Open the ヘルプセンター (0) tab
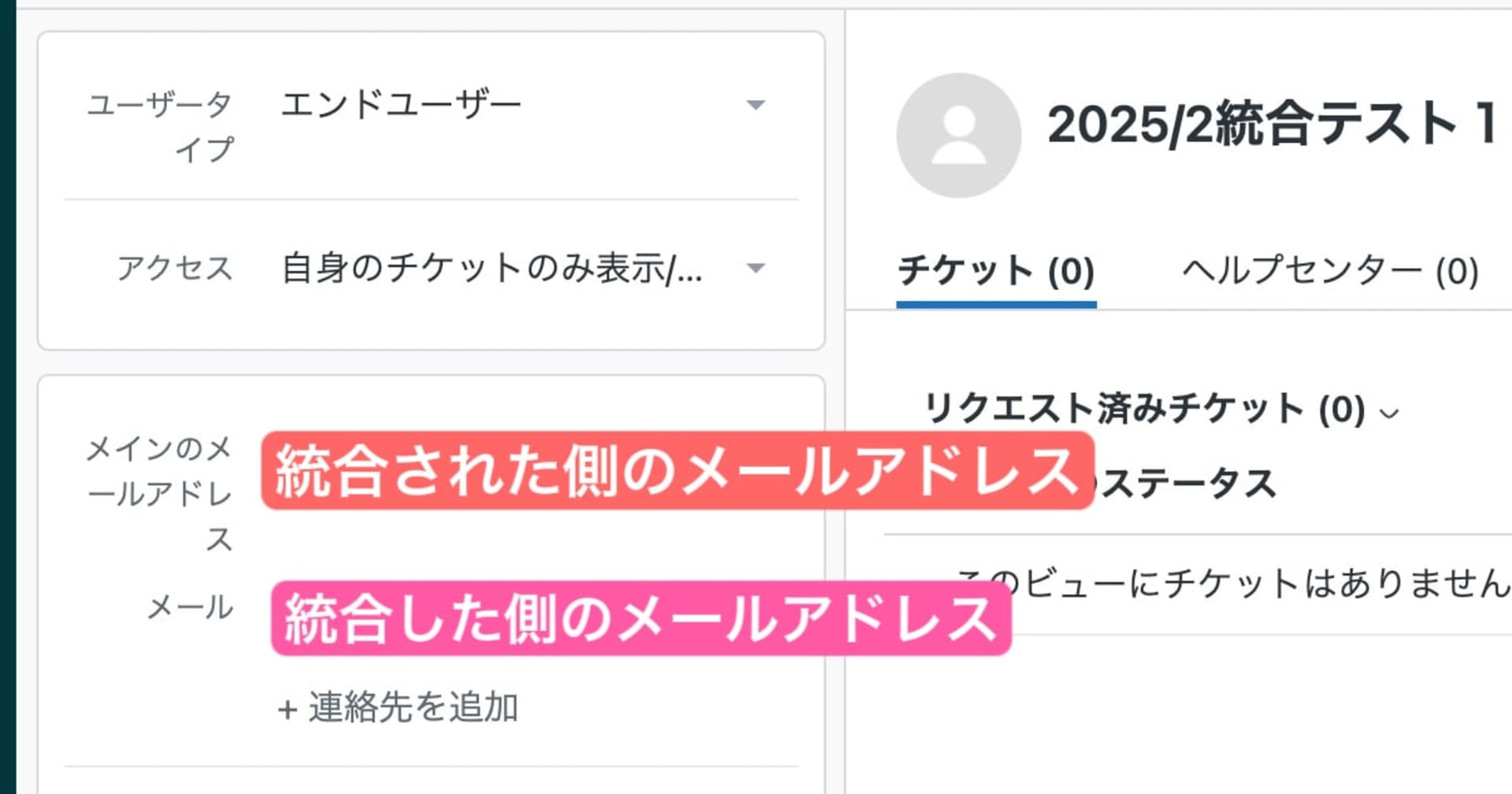The height and width of the screenshot is (794, 1512). click(1330, 272)
